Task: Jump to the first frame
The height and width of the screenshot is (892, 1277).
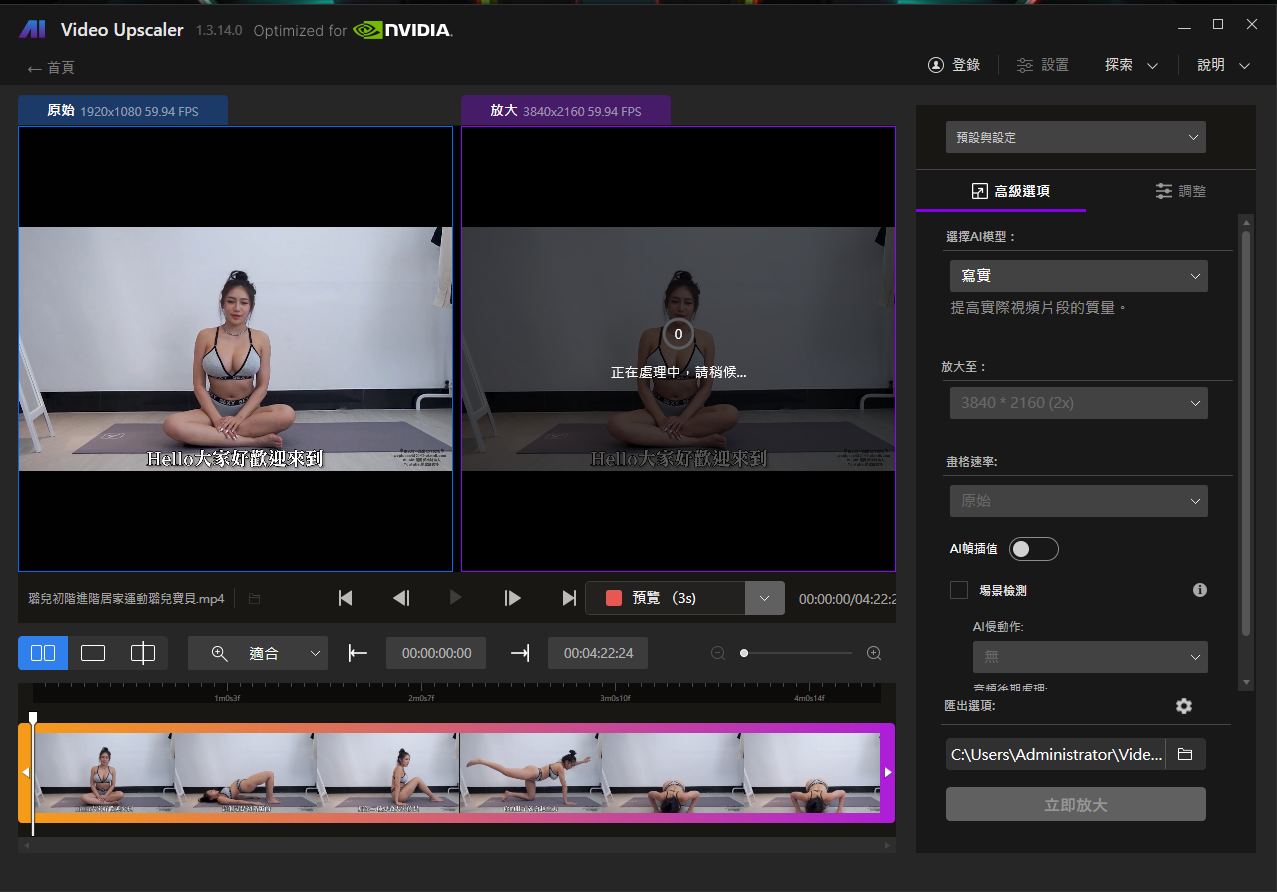Action: click(x=346, y=598)
